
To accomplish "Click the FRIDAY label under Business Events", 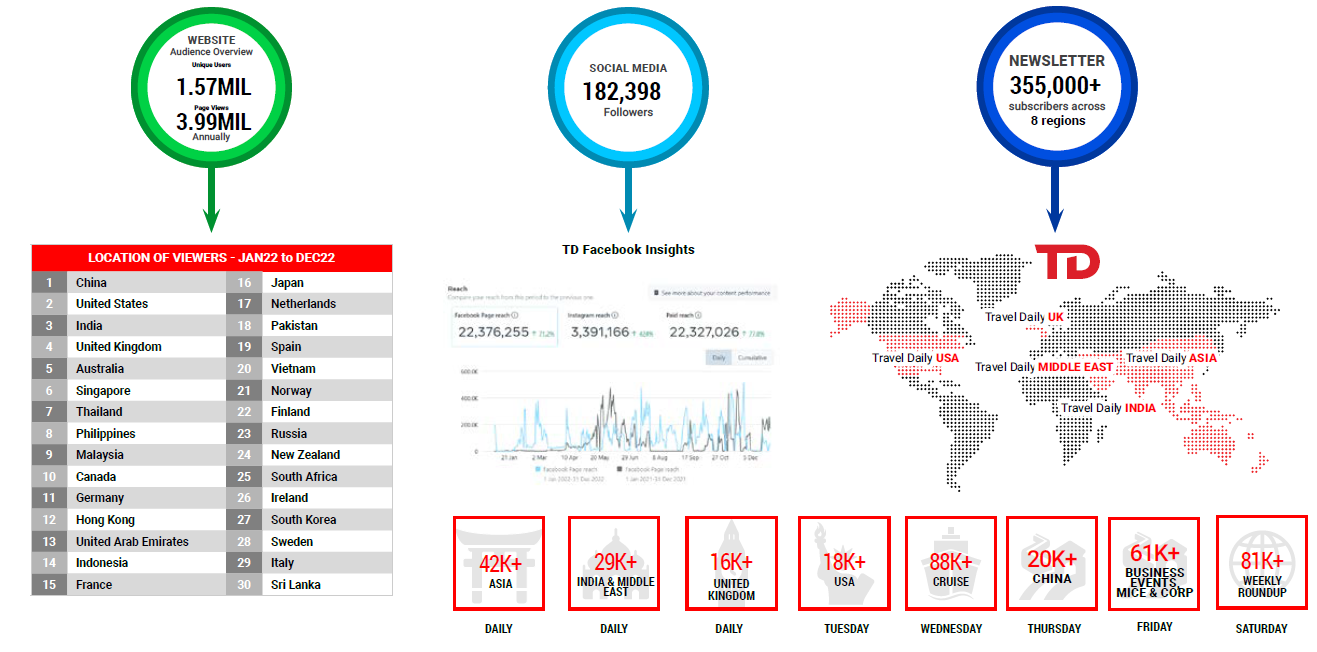I will coord(1155,627).
